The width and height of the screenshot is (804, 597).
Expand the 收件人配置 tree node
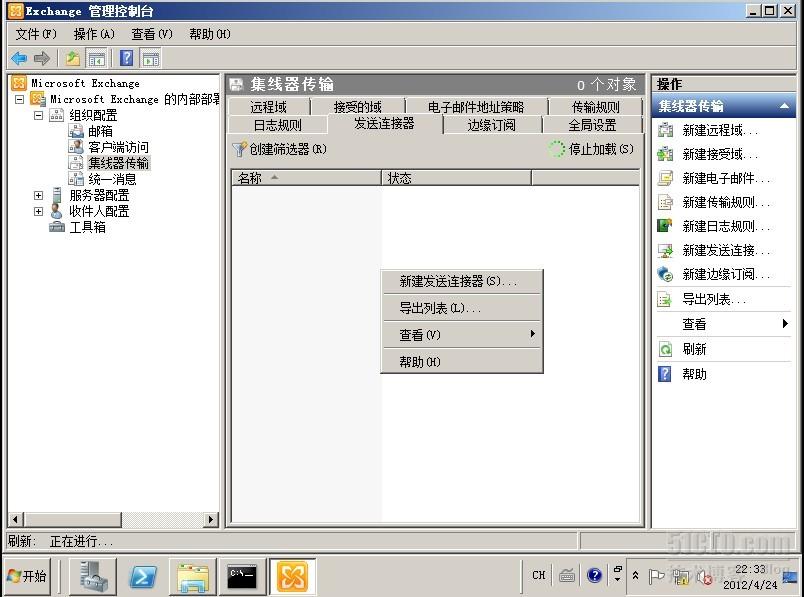(x=38, y=211)
